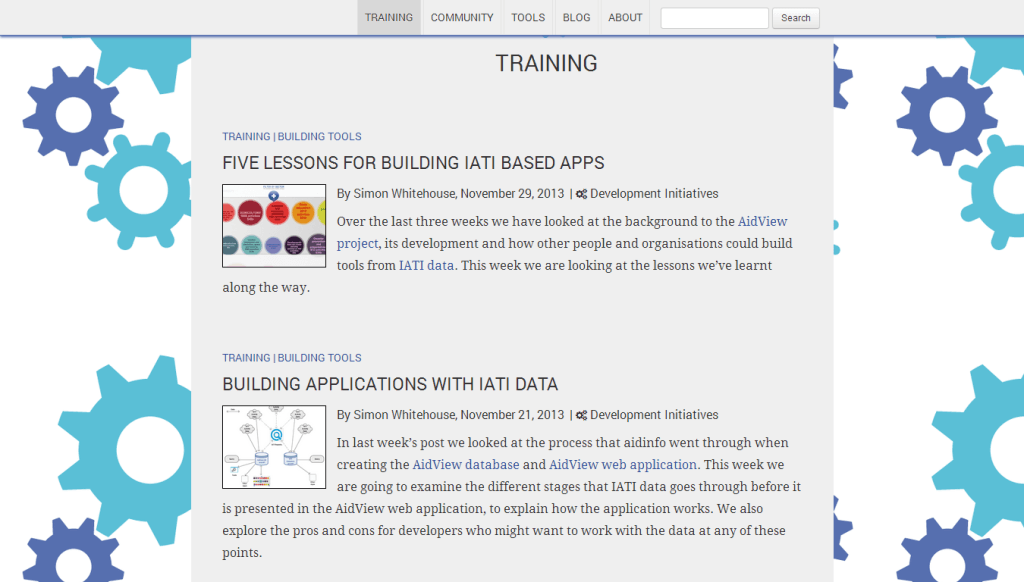The width and height of the screenshot is (1024, 582).
Task: Follow the 'AidView web application' link
Action: click(623, 464)
